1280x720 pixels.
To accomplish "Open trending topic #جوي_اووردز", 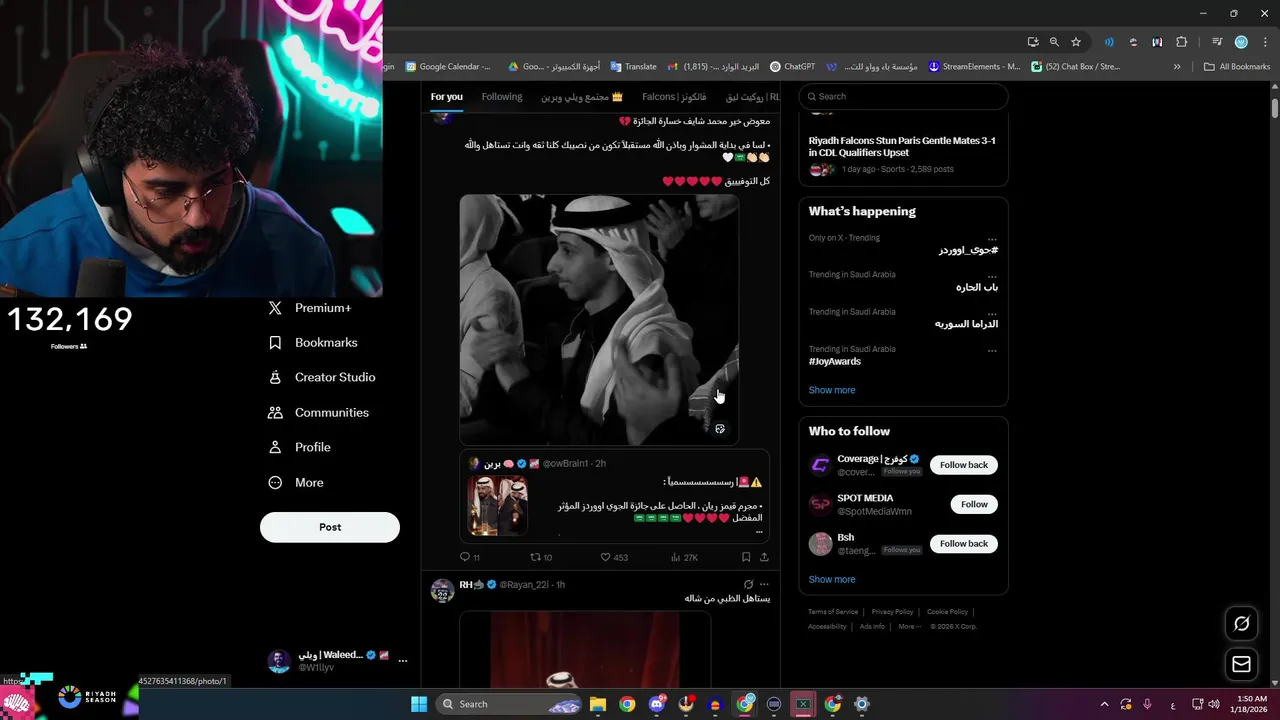I will point(968,250).
